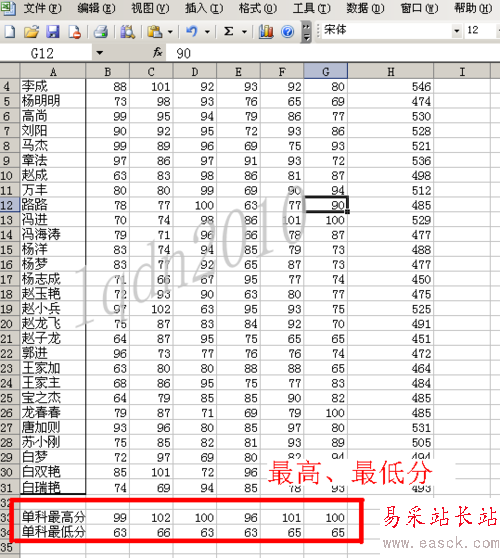The width and height of the screenshot is (500, 558).
Task: Select column B header
Action: tap(107, 72)
